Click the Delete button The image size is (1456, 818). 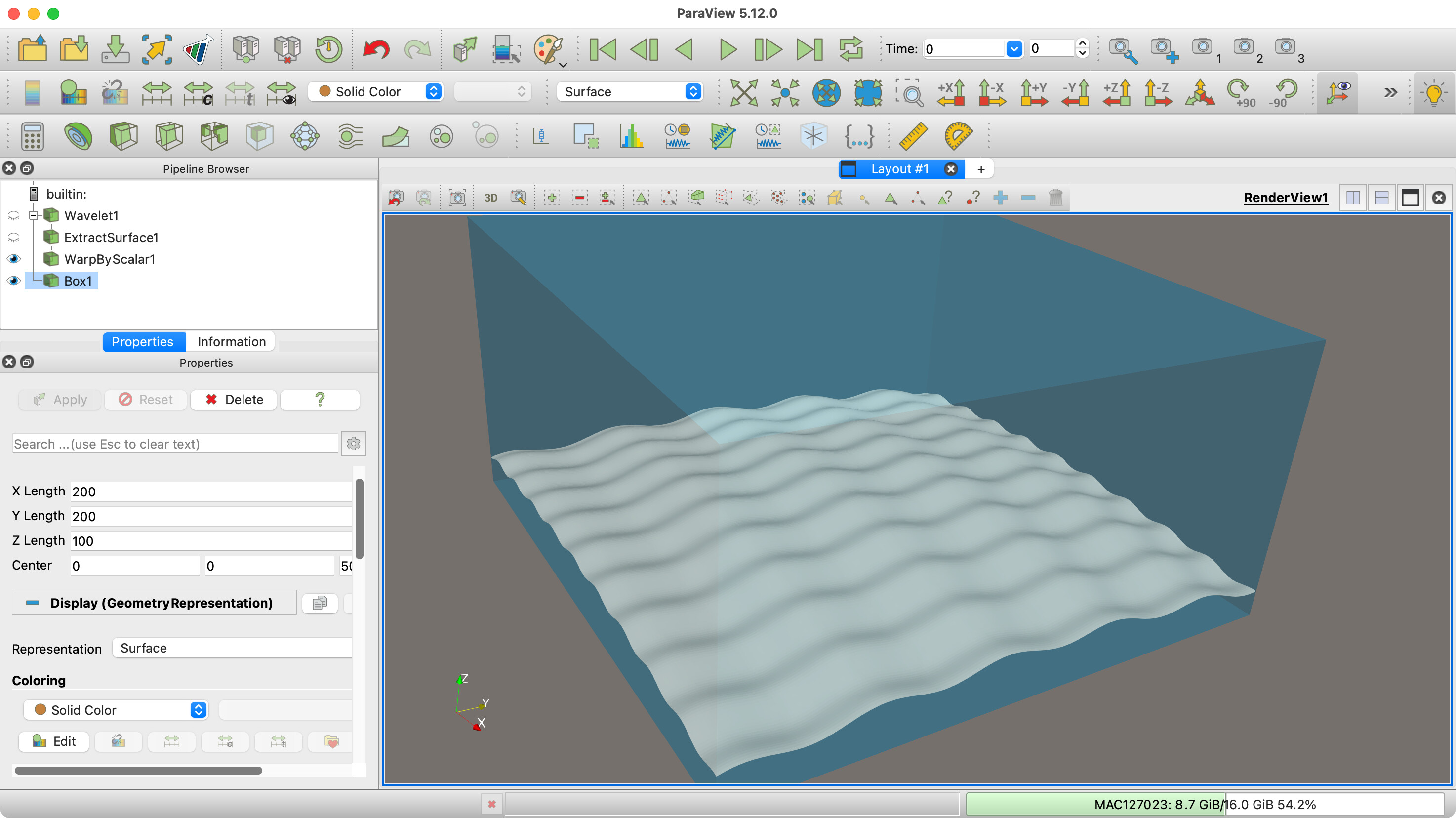point(234,400)
